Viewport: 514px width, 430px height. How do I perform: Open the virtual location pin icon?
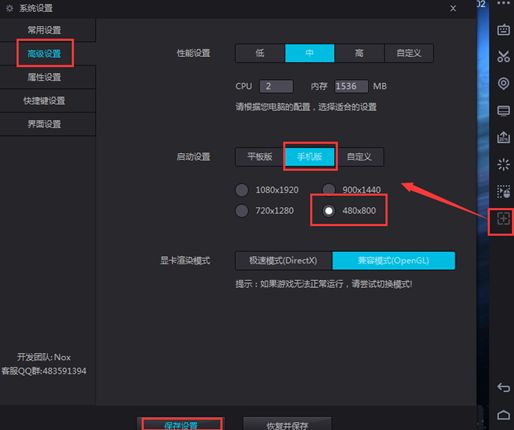[x=503, y=83]
